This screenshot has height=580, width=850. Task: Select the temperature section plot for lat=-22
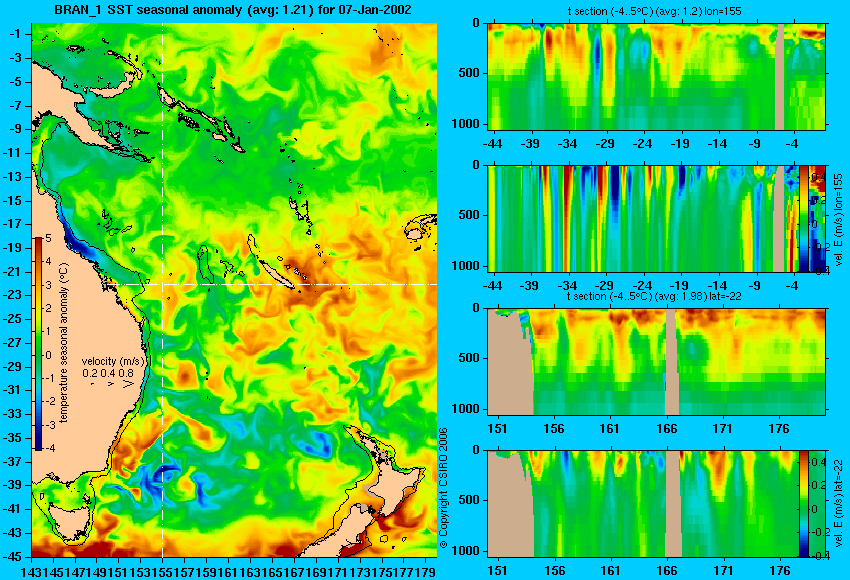tap(656, 362)
